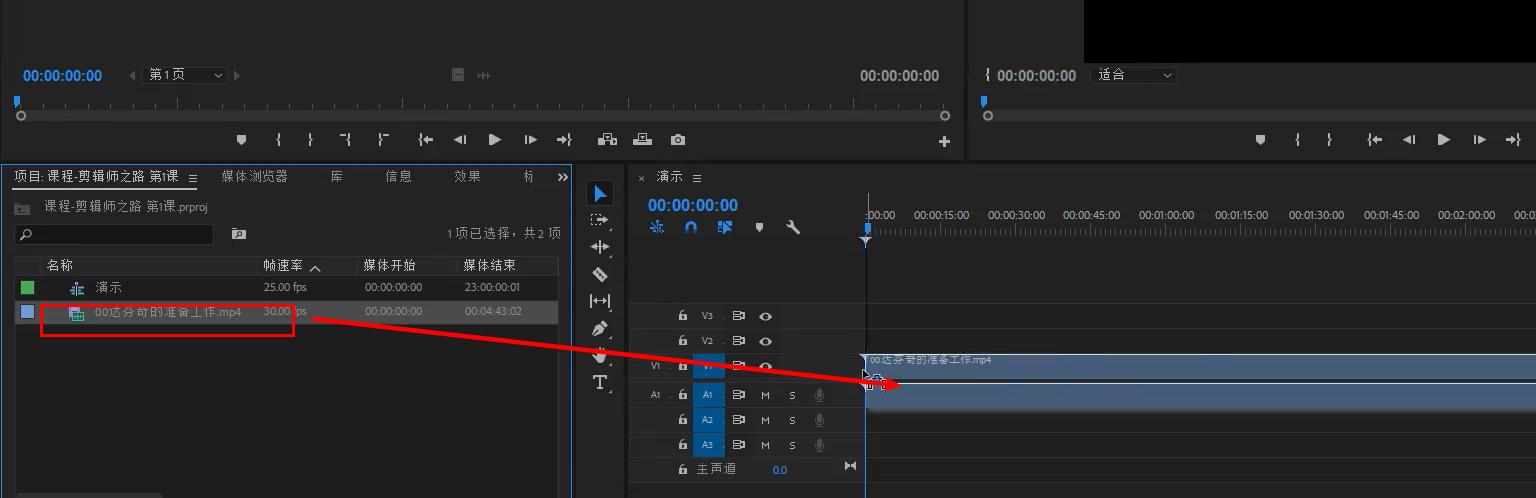Toggle V2 track output eye
The width and height of the screenshot is (1536, 498).
pos(765,341)
